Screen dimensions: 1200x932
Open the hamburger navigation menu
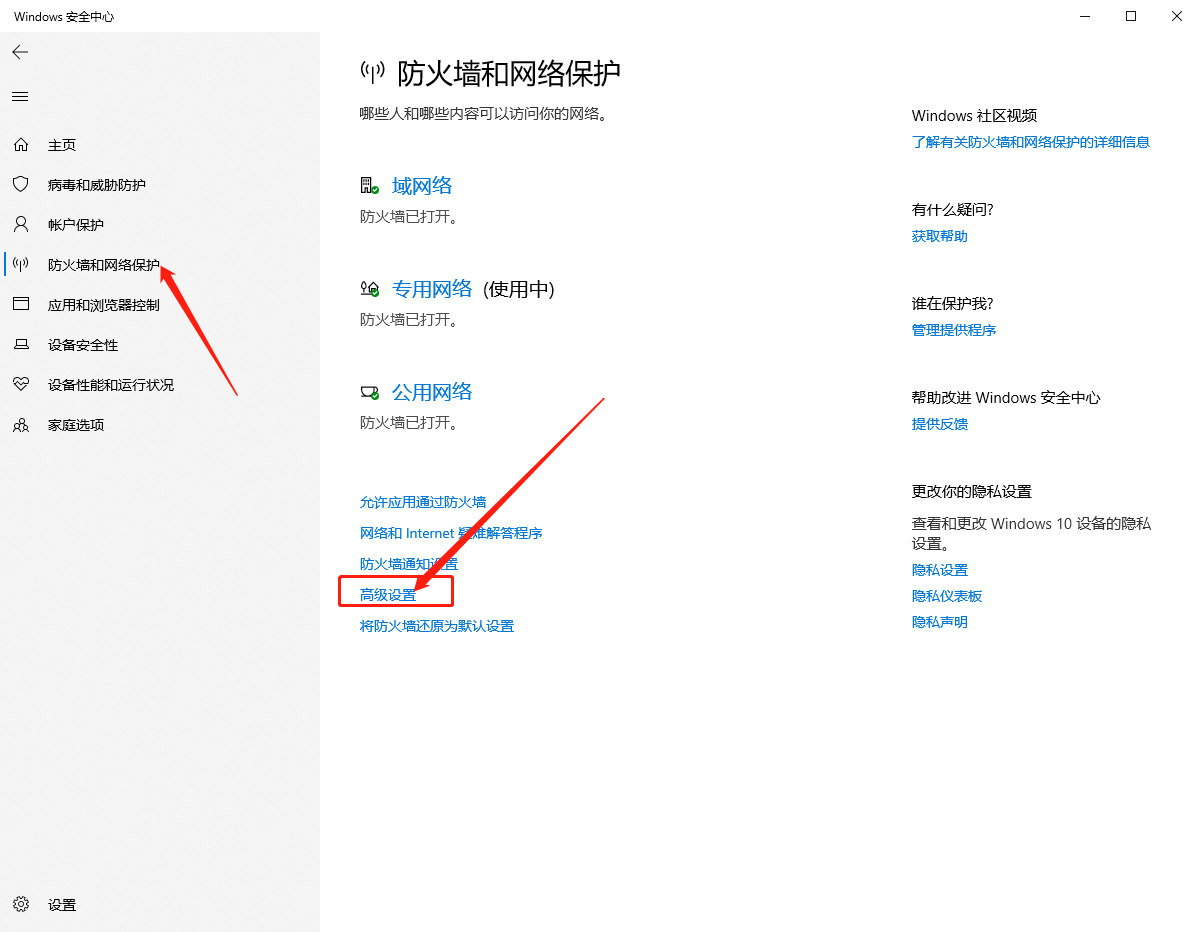click(20, 97)
